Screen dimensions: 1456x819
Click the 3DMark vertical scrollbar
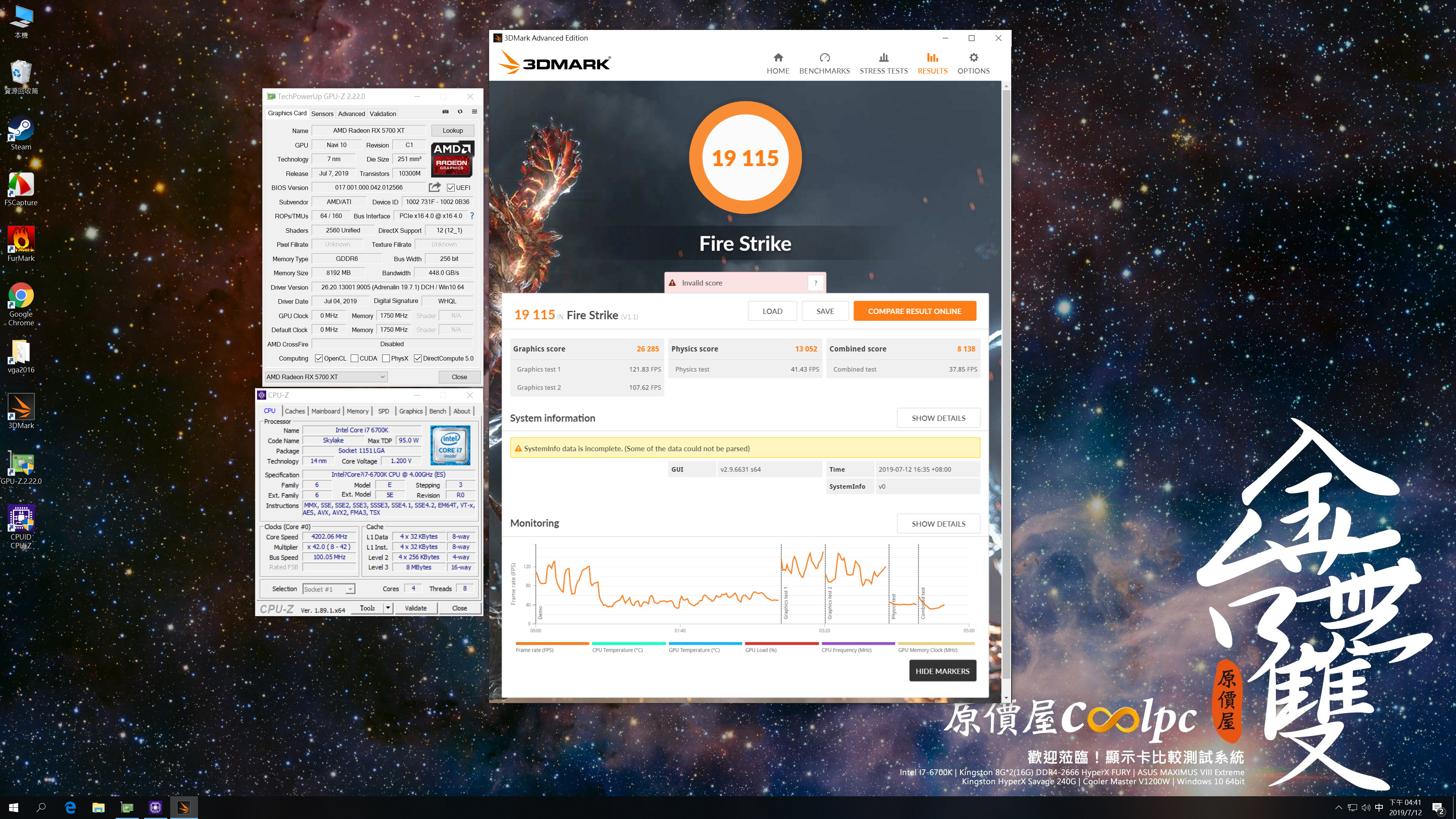coord(1006,384)
